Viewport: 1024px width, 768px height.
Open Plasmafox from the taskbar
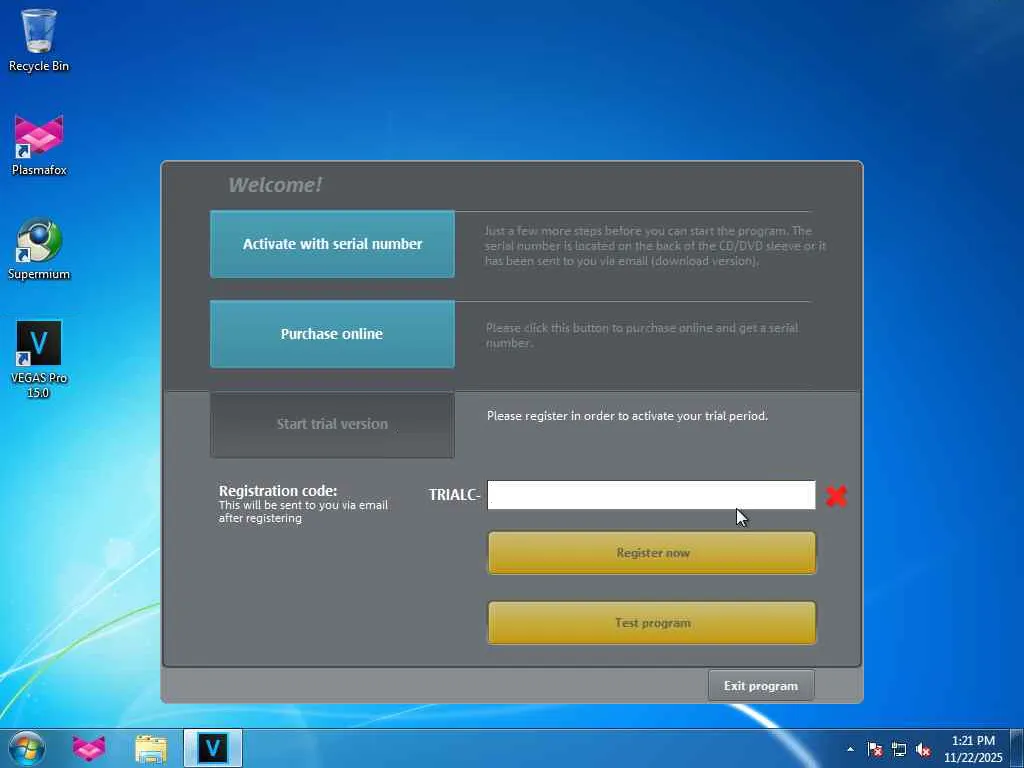pos(89,748)
